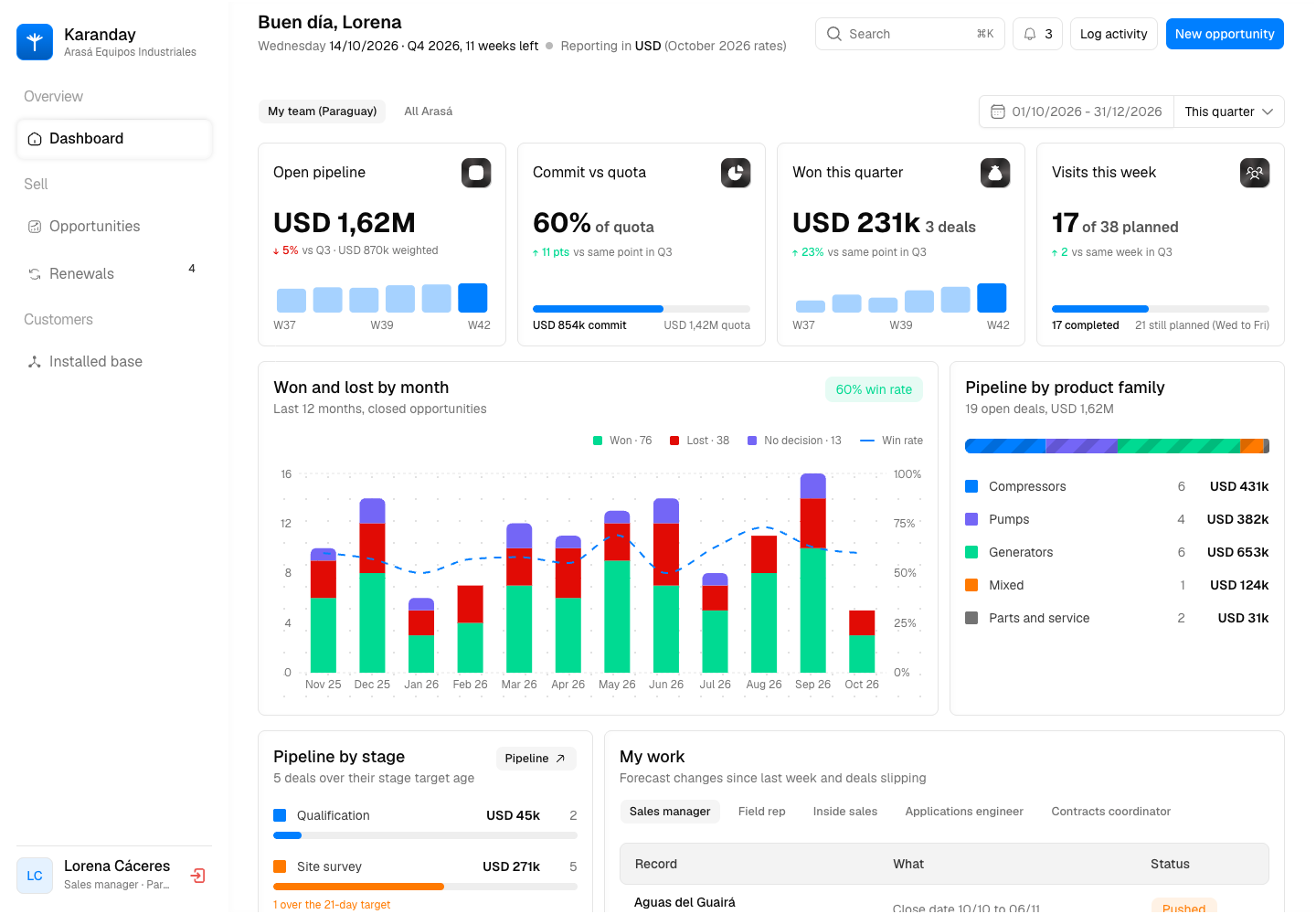The width and height of the screenshot is (1316, 914).
Task: Toggle the Won legend item
Action: (622, 441)
